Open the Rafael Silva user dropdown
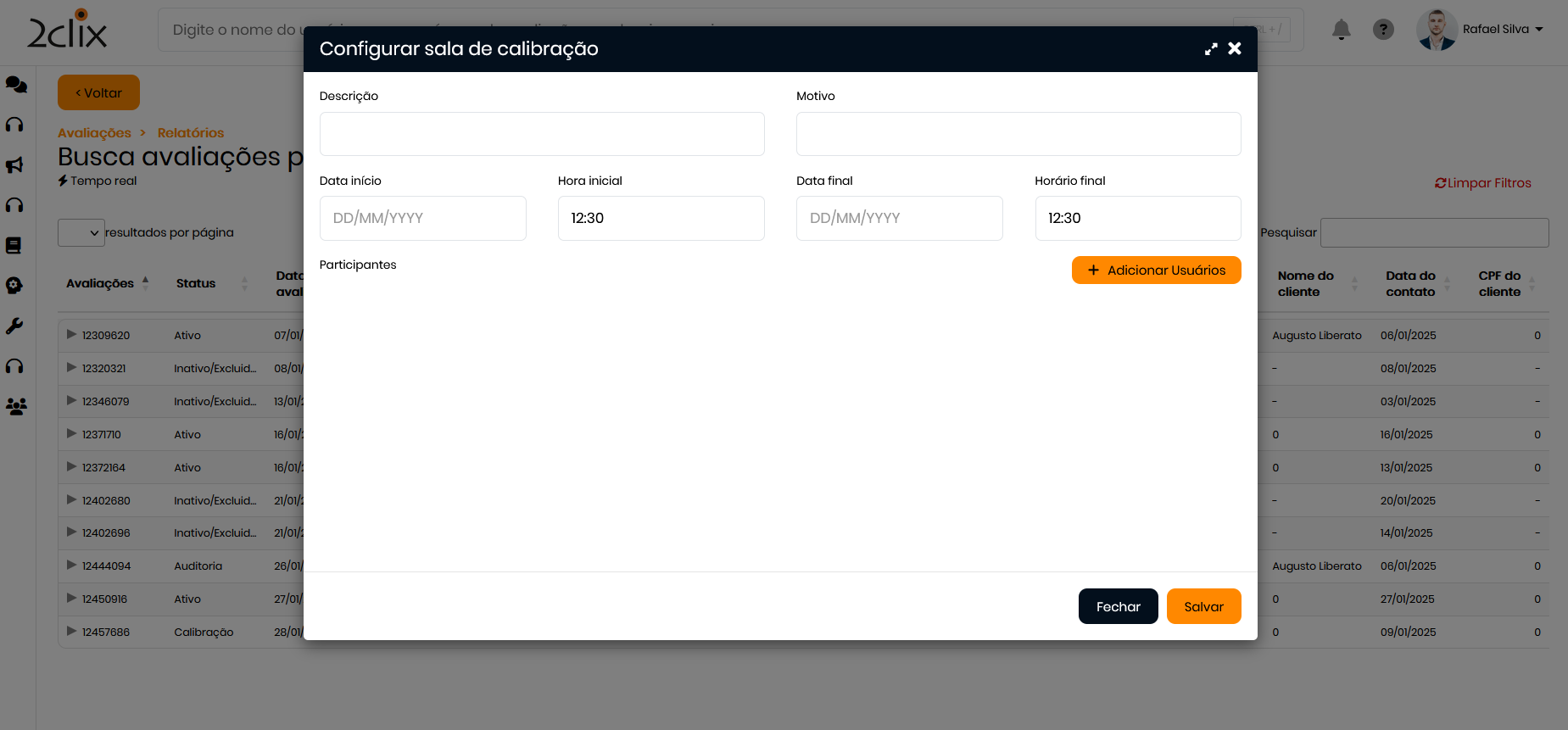1568x730 pixels. [x=1501, y=30]
